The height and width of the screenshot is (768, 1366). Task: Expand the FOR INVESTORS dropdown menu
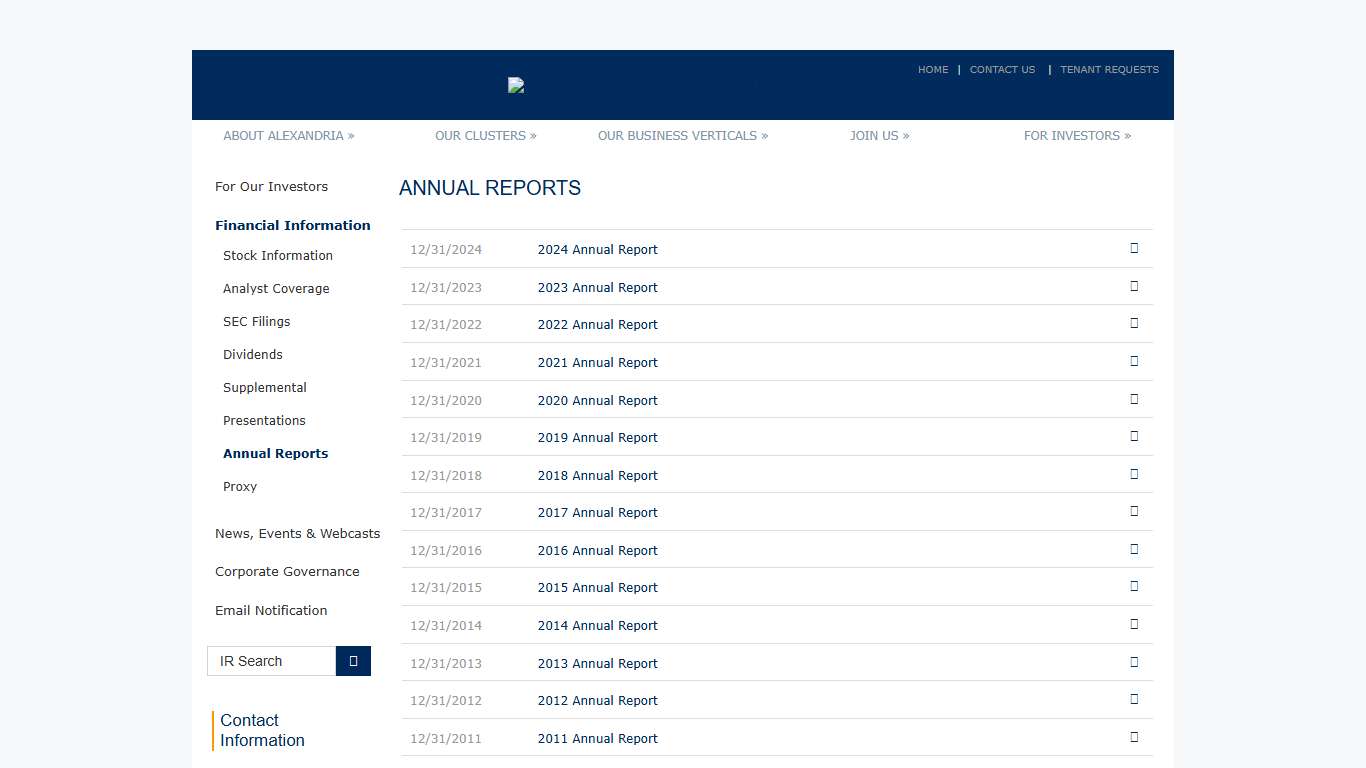[1077, 135]
